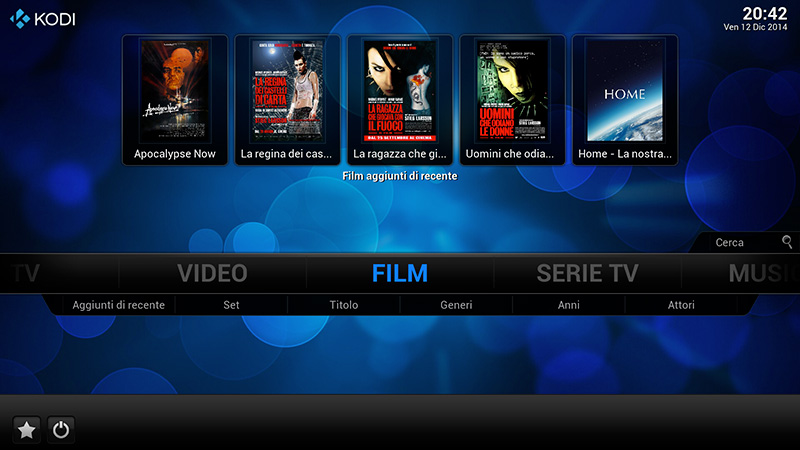Open the Aggiunti di recente submenu
The height and width of the screenshot is (450, 800).
[x=118, y=305]
